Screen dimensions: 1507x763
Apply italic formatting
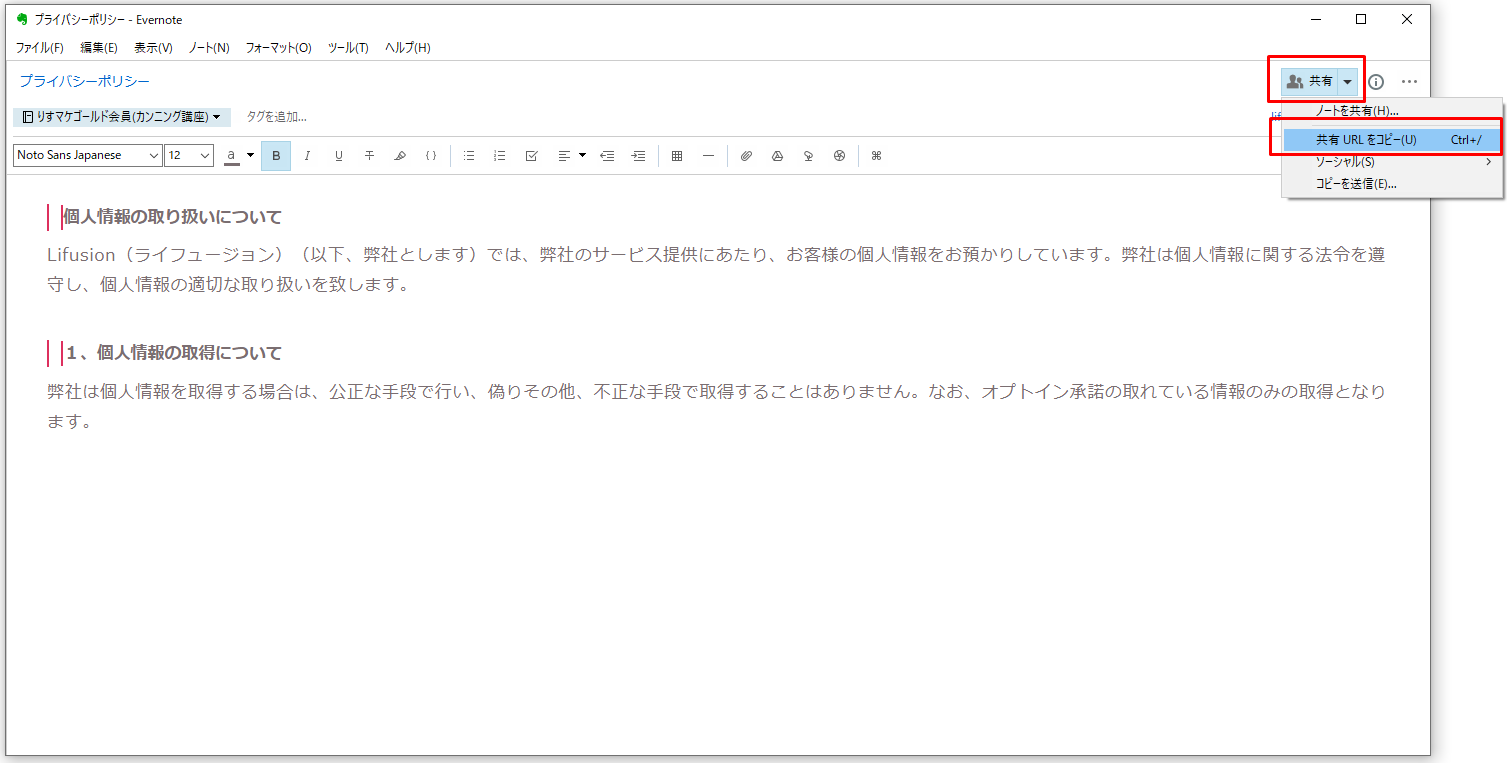coord(307,156)
